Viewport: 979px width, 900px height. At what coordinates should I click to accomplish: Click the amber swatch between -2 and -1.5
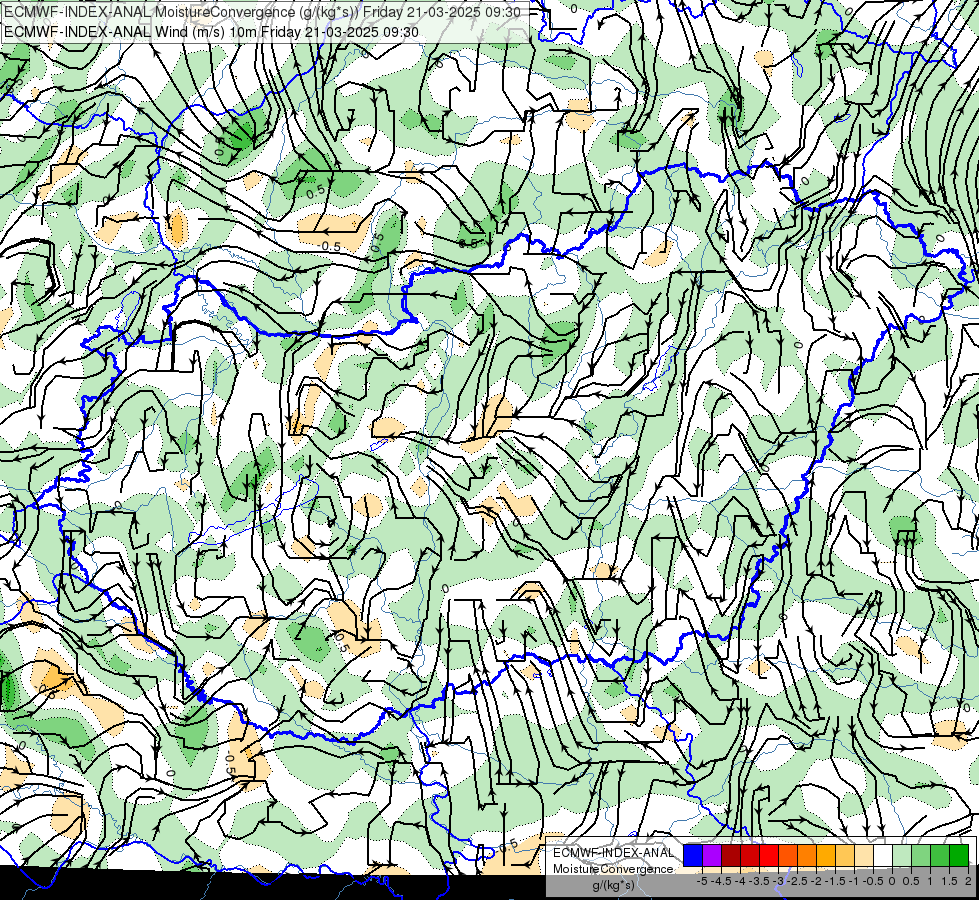pos(826,856)
